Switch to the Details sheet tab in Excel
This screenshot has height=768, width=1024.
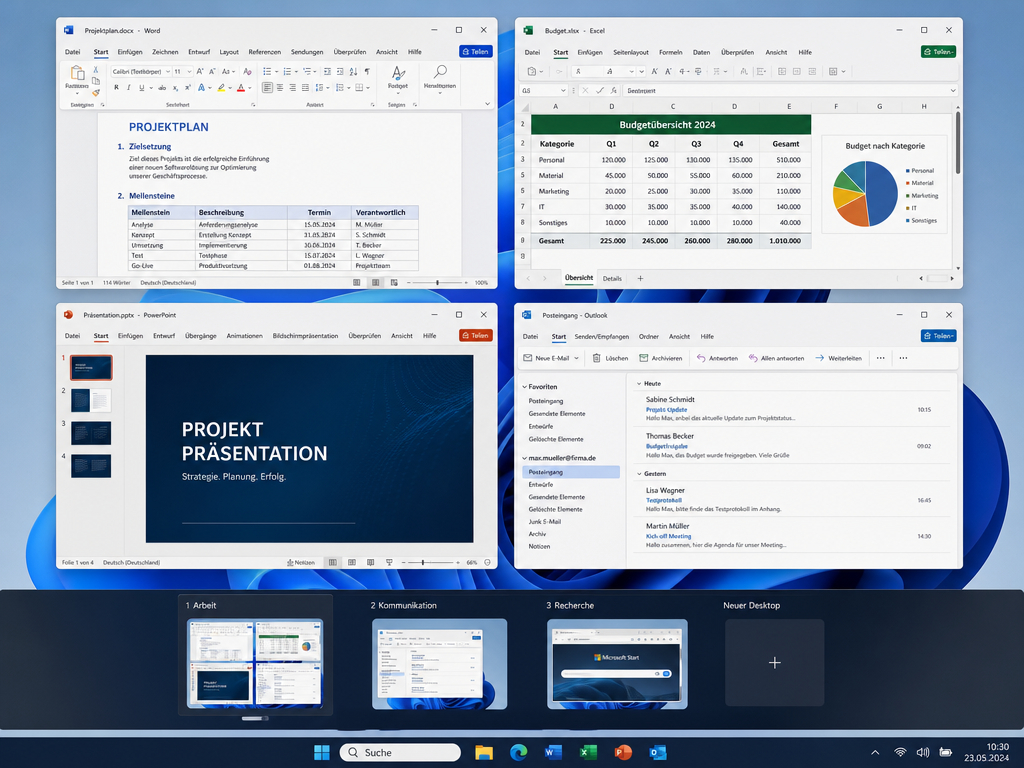(x=612, y=278)
